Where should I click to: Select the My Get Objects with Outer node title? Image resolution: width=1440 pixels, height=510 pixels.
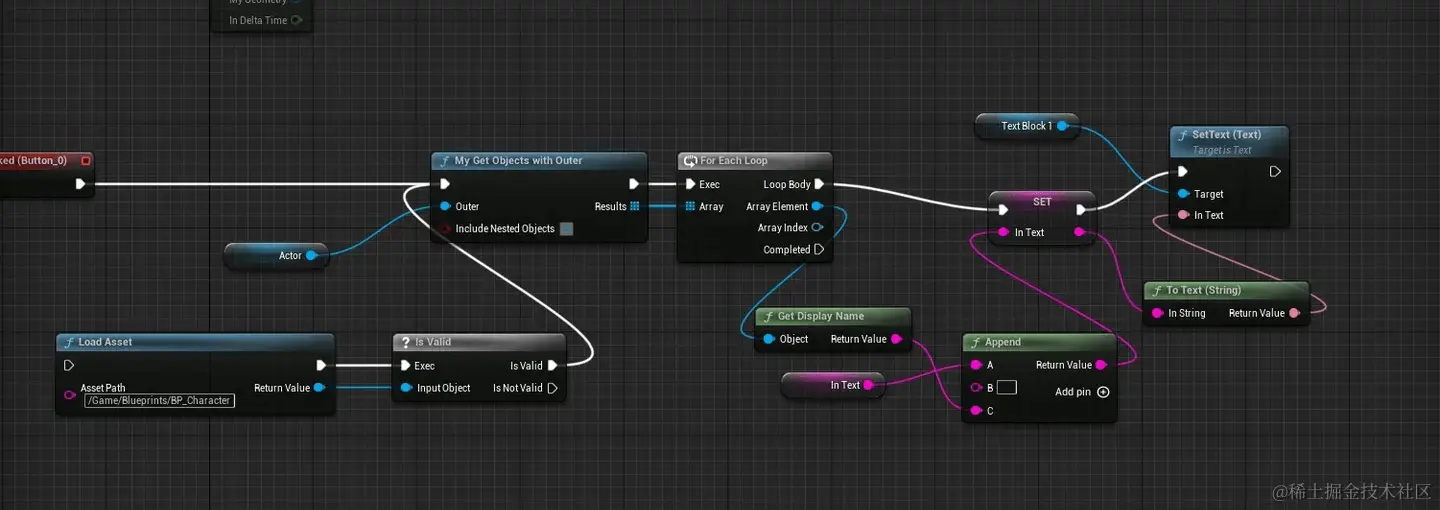point(518,160)
